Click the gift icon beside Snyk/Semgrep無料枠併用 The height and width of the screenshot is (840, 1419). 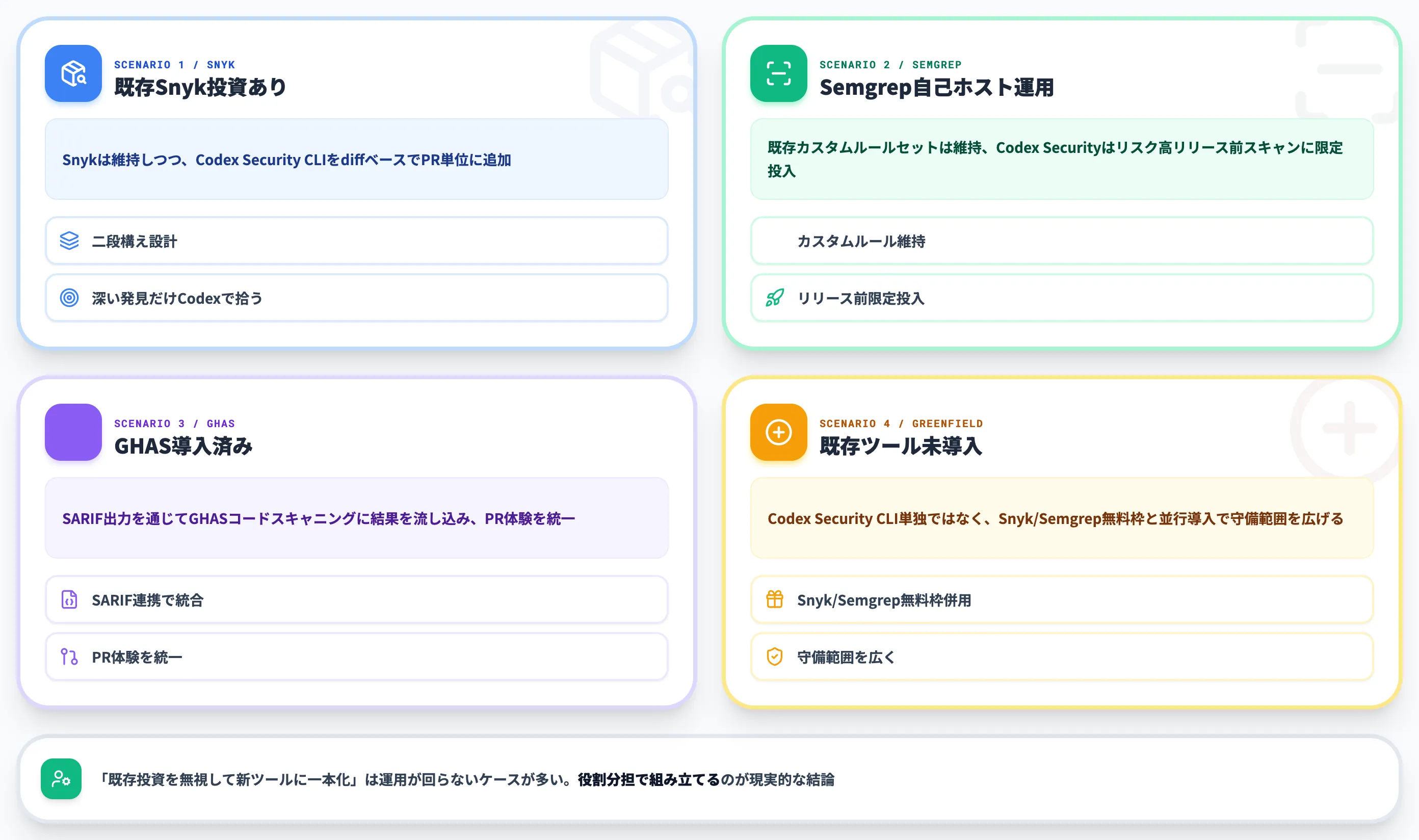tap(775, 599)
